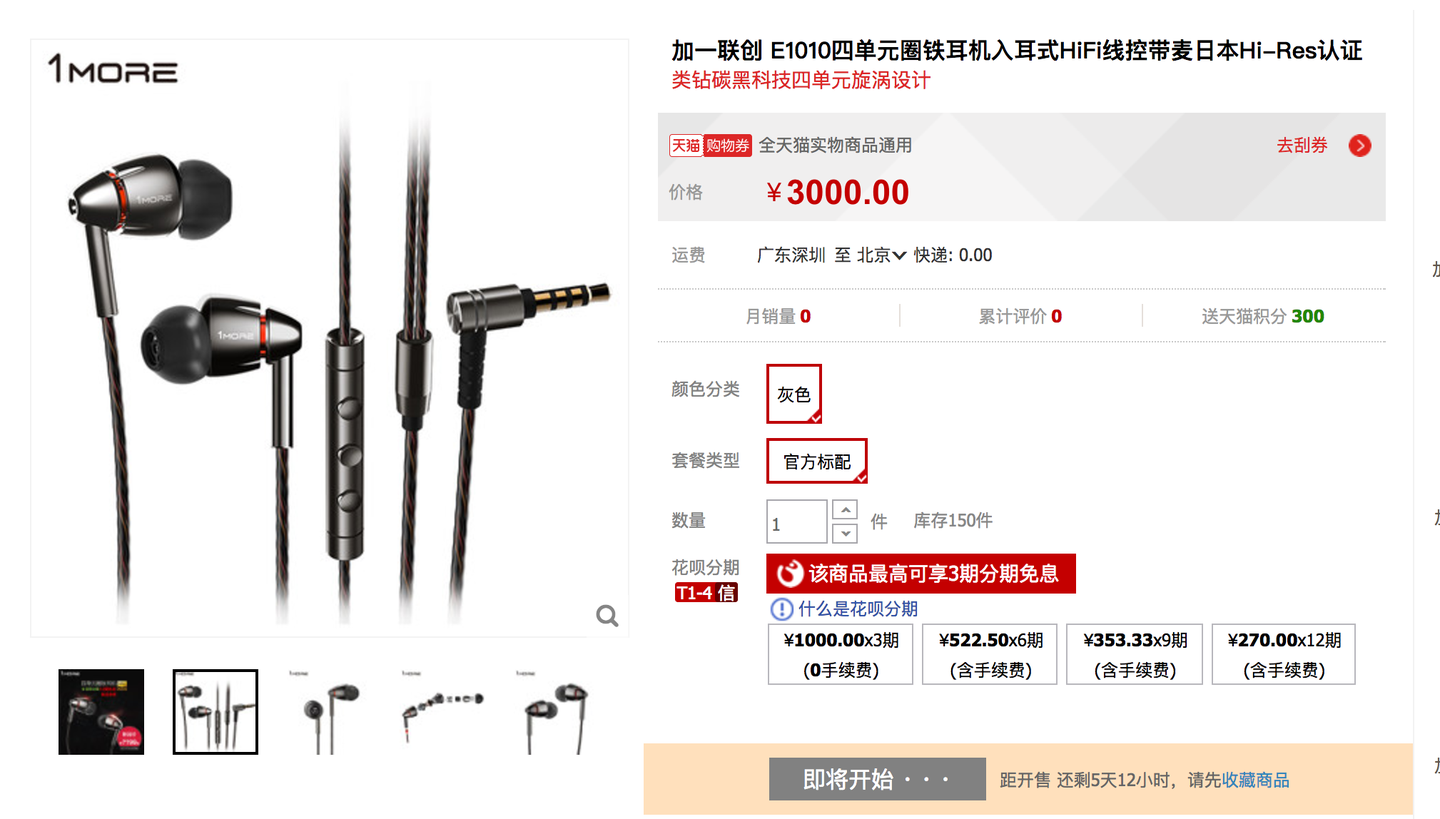
Task: Choose the ¥1000.00x3期 installment option
Action: pos(841,655)
